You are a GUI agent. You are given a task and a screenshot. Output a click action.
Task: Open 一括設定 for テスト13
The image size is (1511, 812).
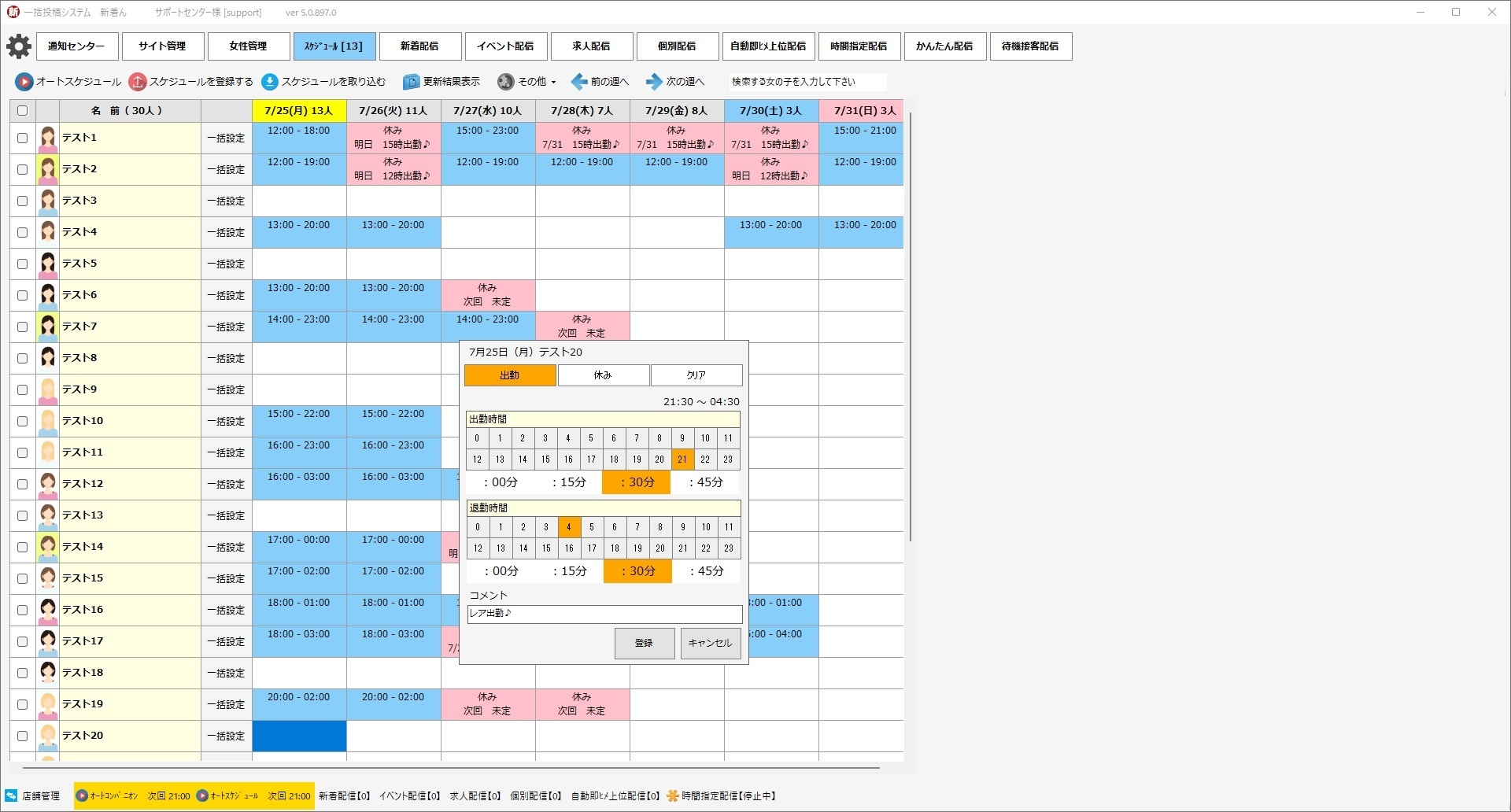point(226,516)
